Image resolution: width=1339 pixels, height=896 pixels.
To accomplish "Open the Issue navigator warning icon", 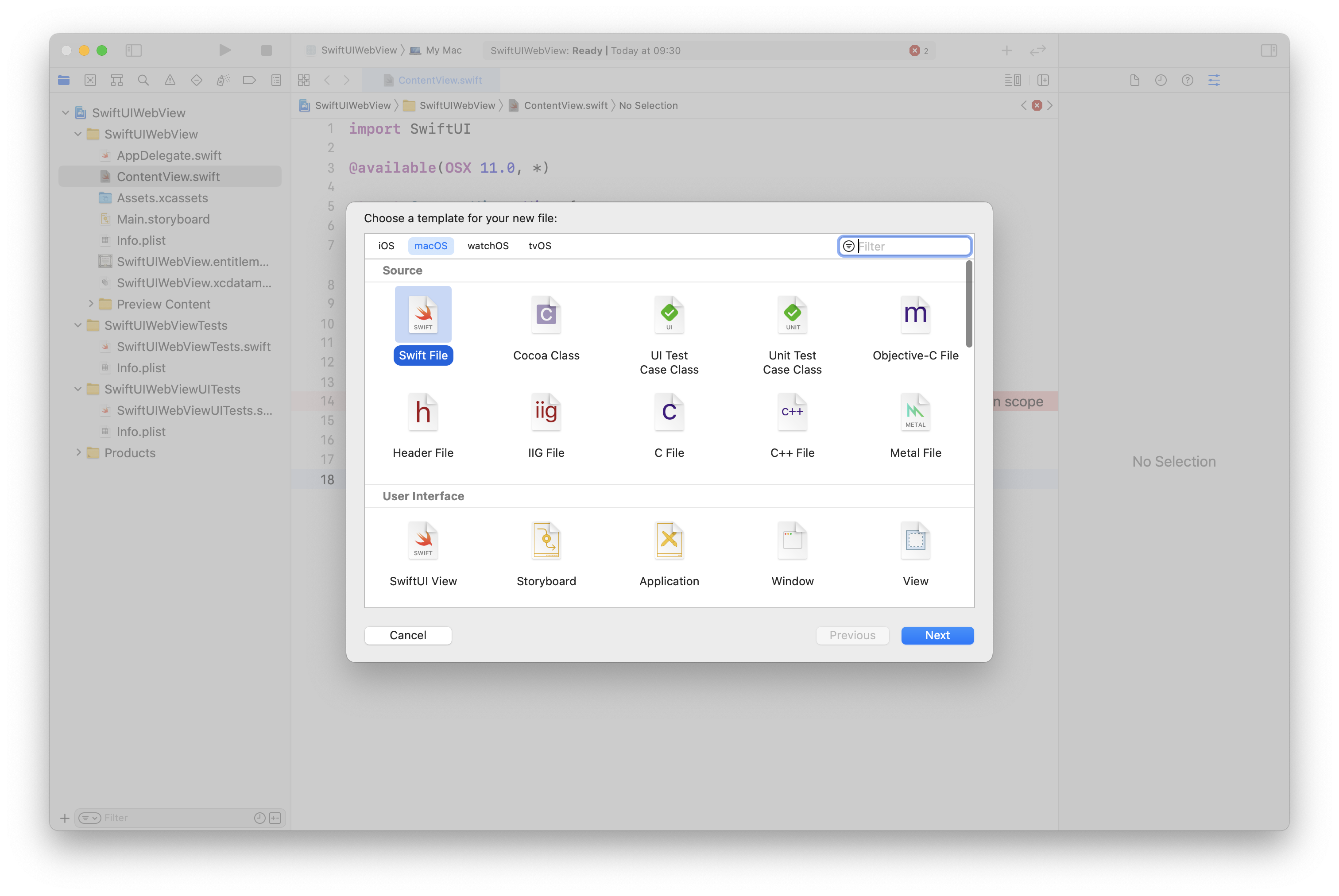I will 170,80.
